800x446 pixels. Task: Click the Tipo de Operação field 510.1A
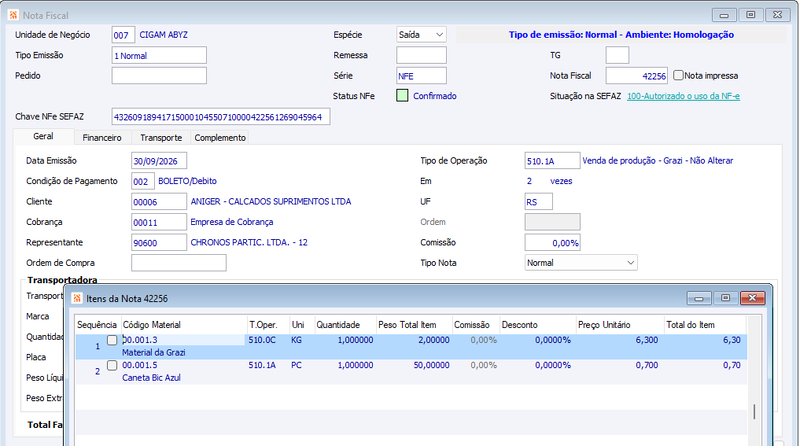[553, 161]
